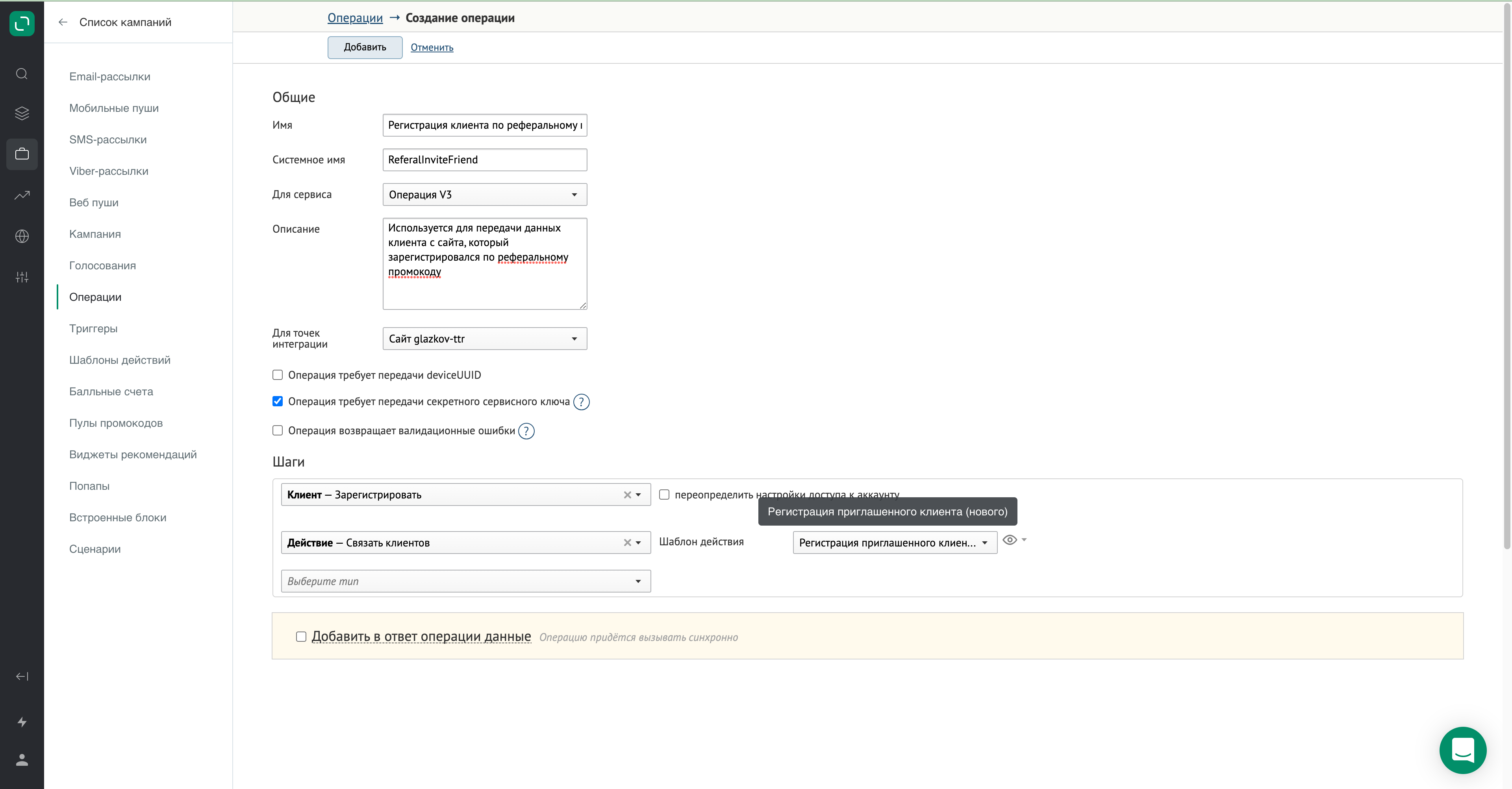The height and width of the screenshot is (789, 1512).
Task: Click the Описание textarea
Action: pyautogui.click(x=484, y=263)
